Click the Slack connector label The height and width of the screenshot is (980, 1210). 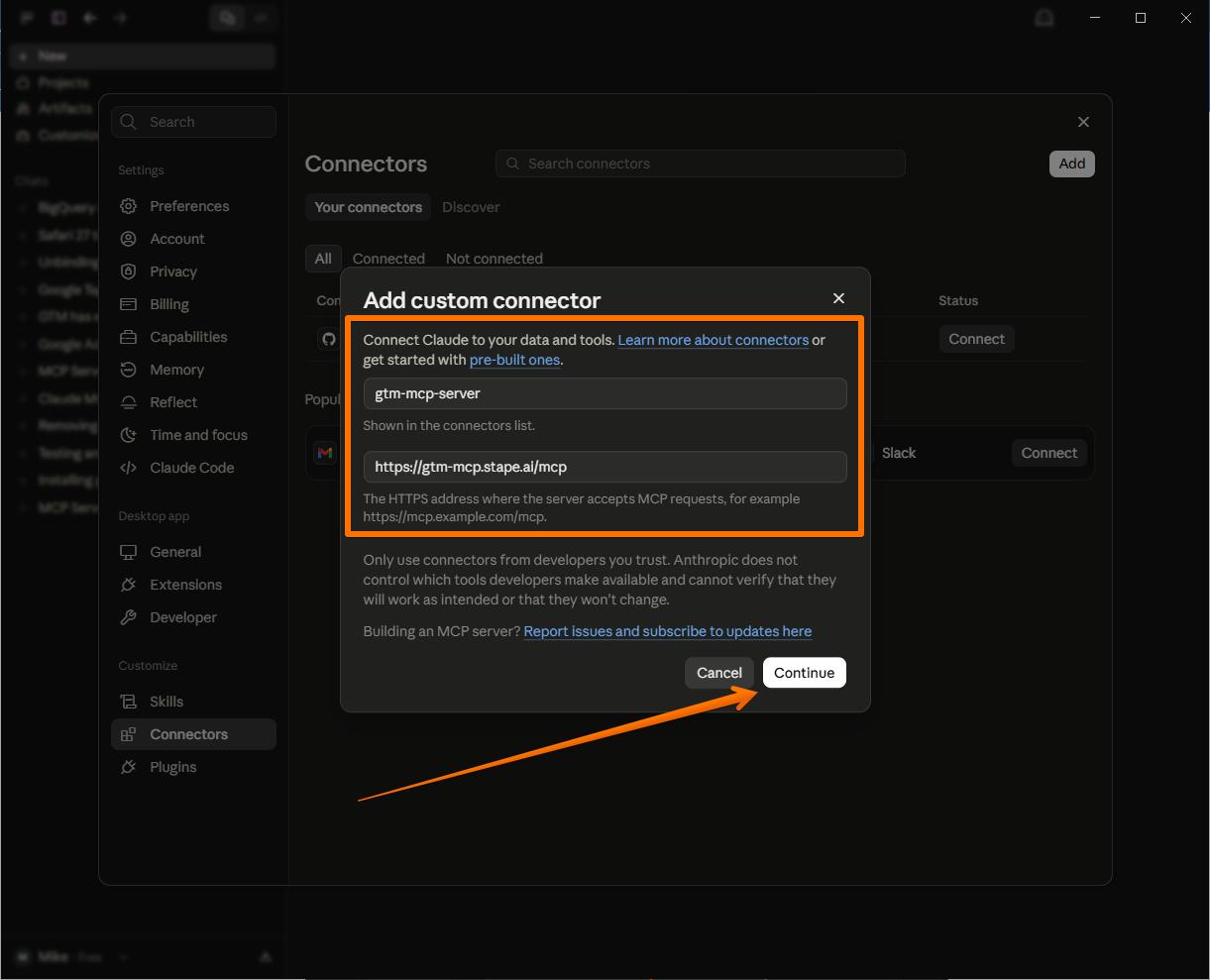click(x=899, y=453)
